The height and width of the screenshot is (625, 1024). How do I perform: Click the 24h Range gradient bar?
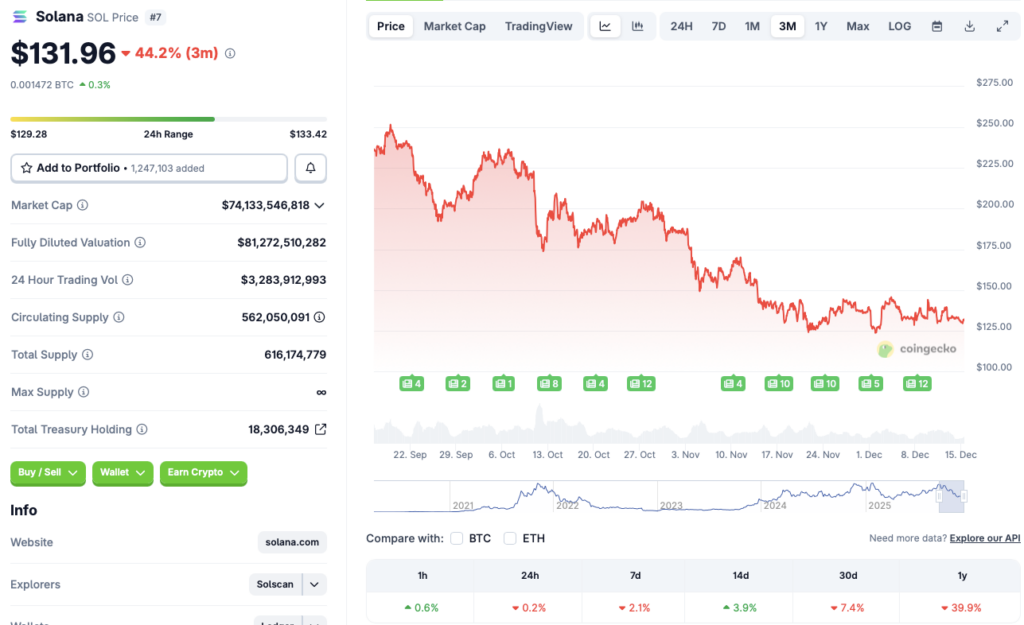click(170, 117)
